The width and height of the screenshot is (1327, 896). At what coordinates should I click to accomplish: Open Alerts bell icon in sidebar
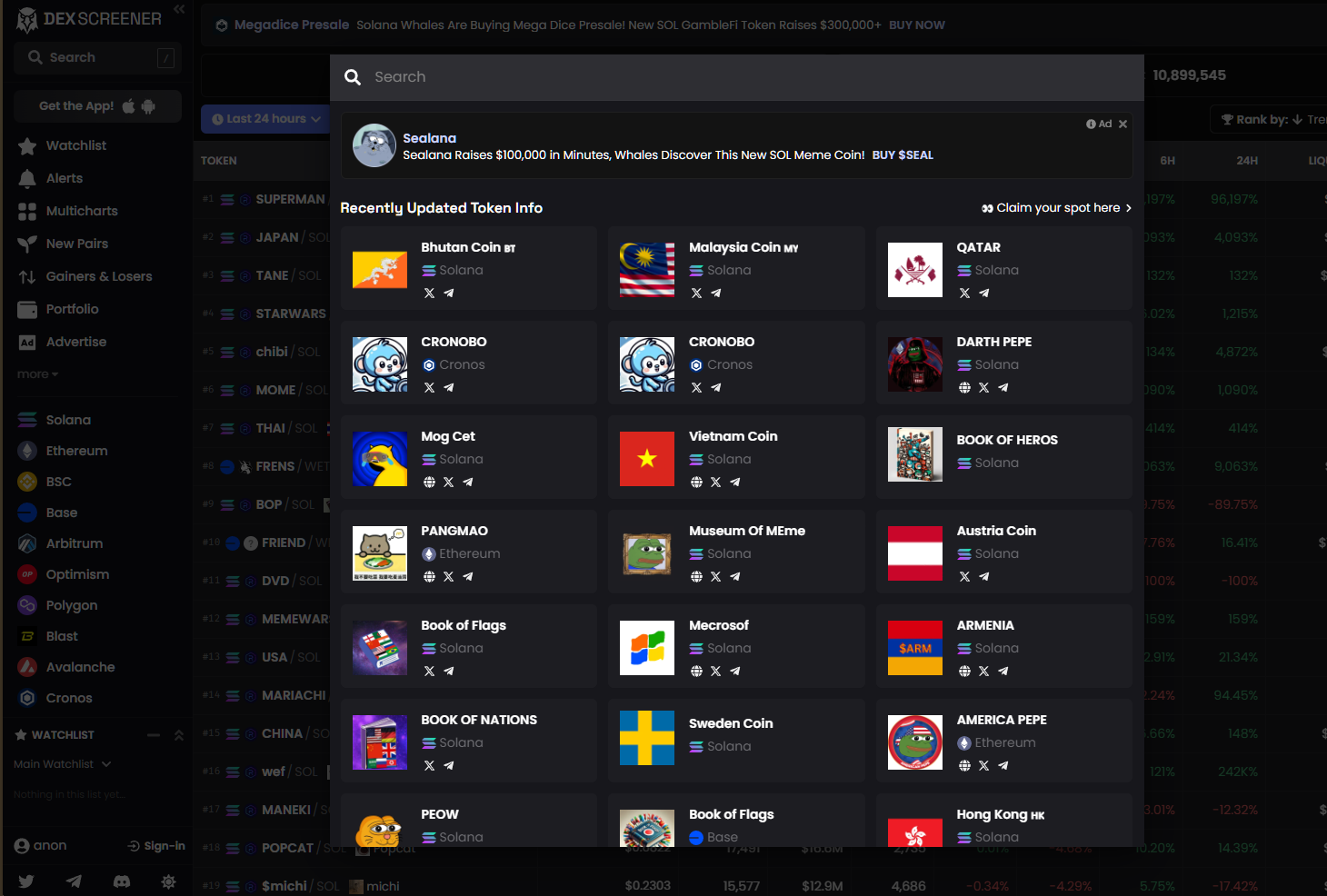pyautogui.click(x=27, y=178)
